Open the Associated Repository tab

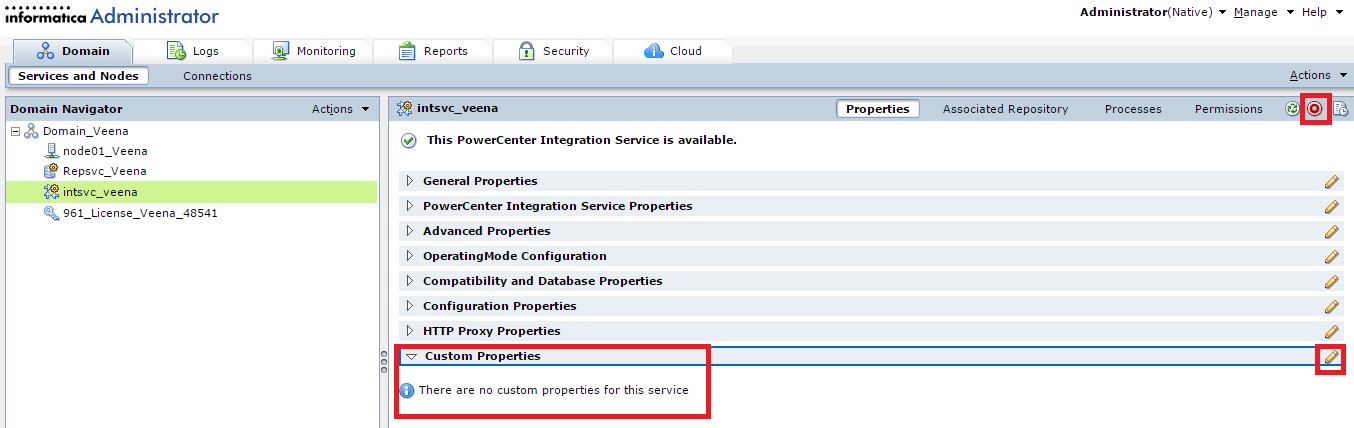pyautogui.click(x=1005, y=109)
